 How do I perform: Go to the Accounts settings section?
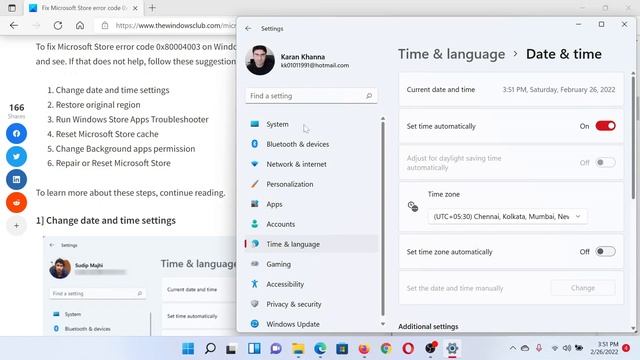coord(311,224)
